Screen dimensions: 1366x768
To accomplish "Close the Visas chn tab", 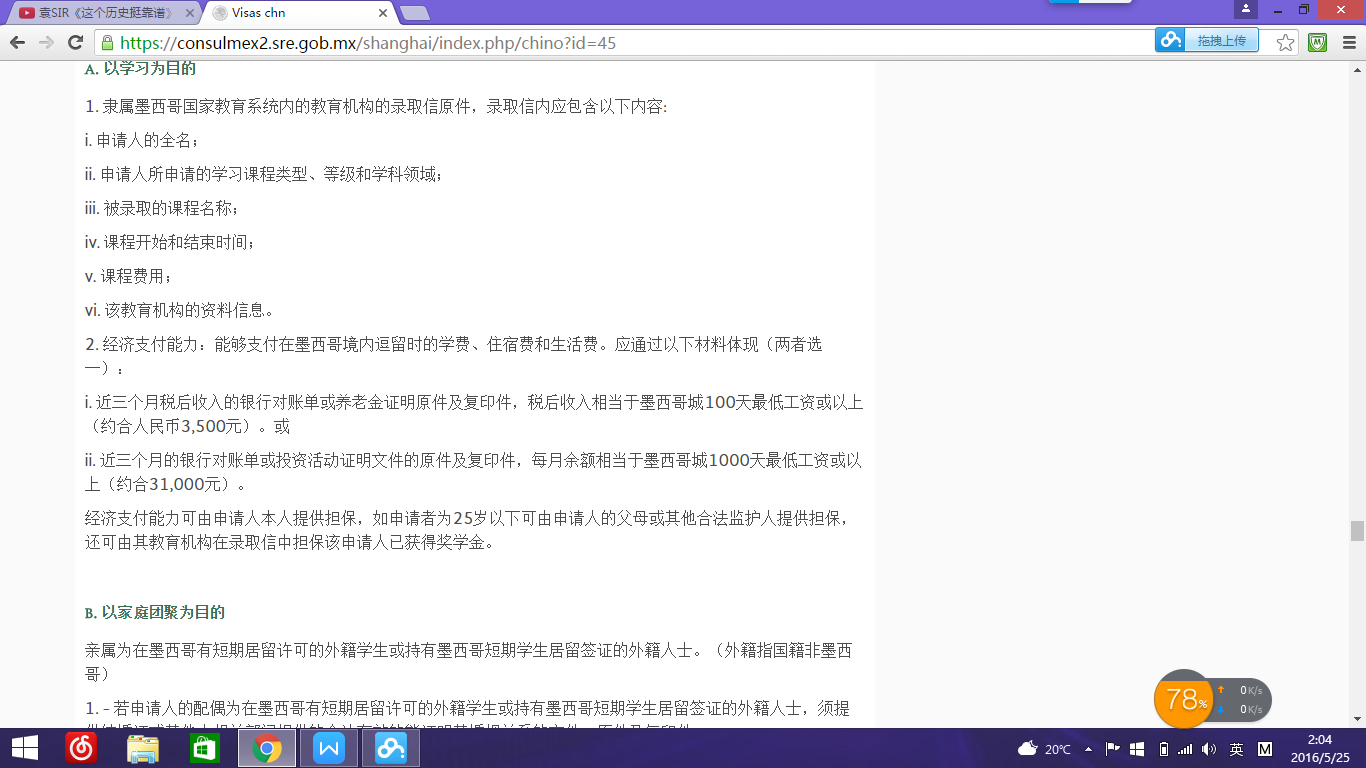I will [x=381, y=13].
